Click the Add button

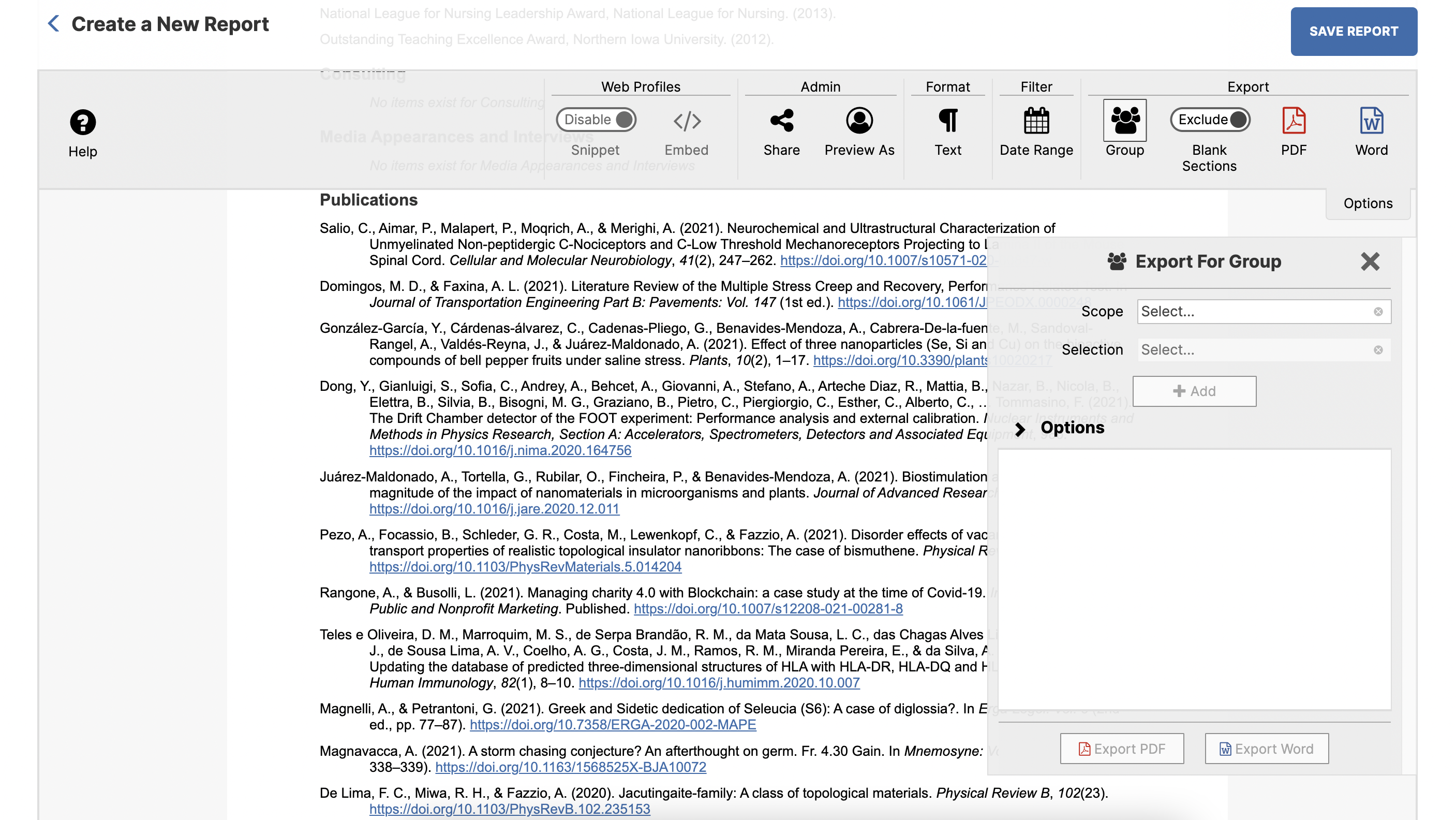point(1194,391)
